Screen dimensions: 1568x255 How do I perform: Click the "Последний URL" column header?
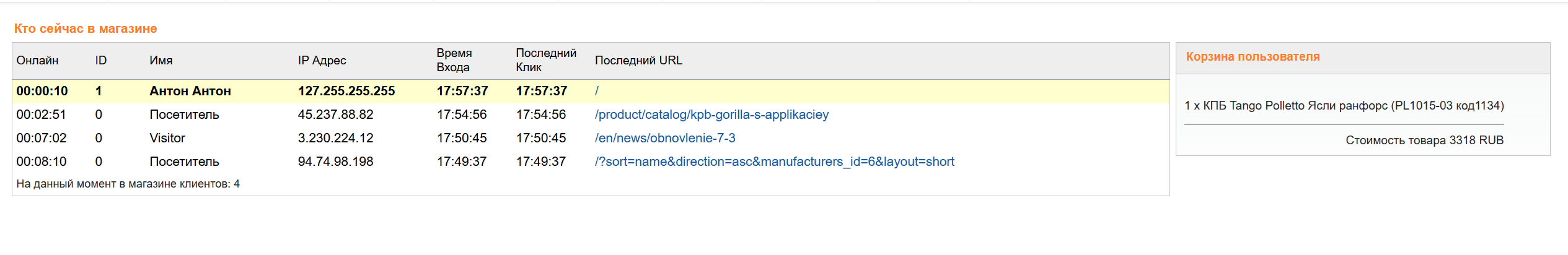[x=638, y=61]
